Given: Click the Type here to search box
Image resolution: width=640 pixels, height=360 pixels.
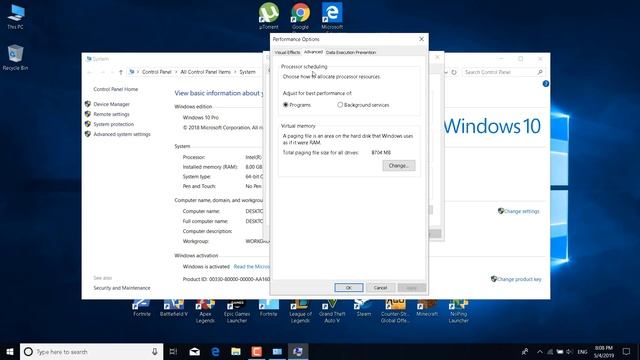Looking at the screenshot, I should coord(91,351).
